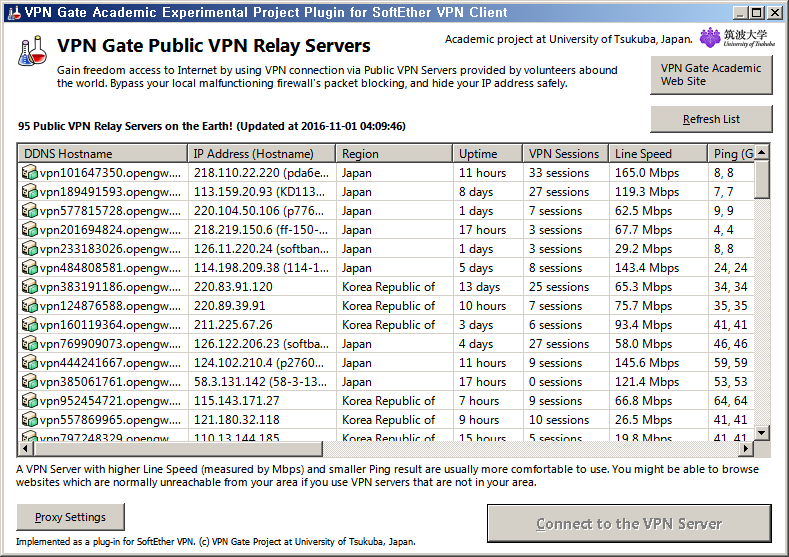Viewport: 789px width, 557px height.
Task: Click the 10 sessions cell
Action: coord(566,420)
